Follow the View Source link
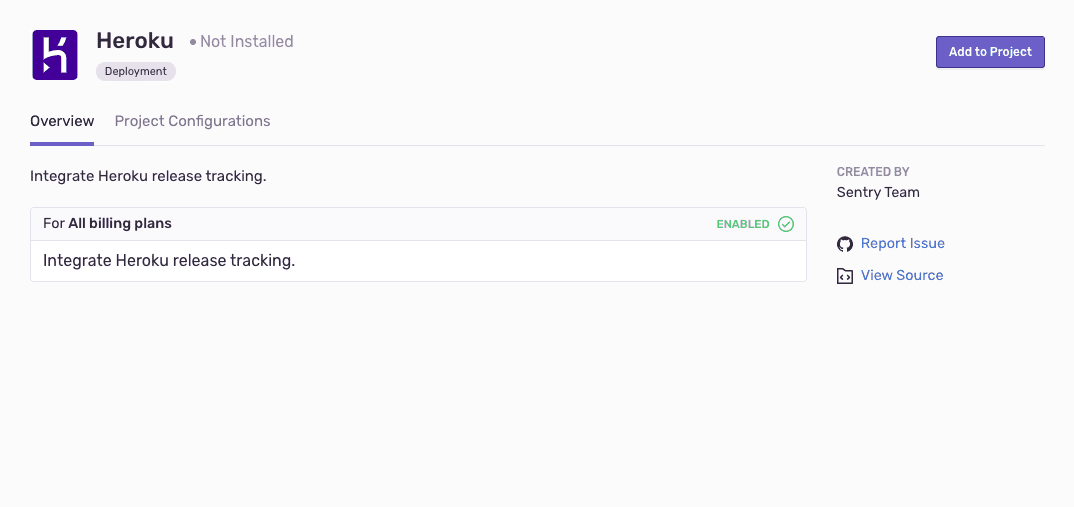The image size is (1074, 507). (x=901, y=275)
